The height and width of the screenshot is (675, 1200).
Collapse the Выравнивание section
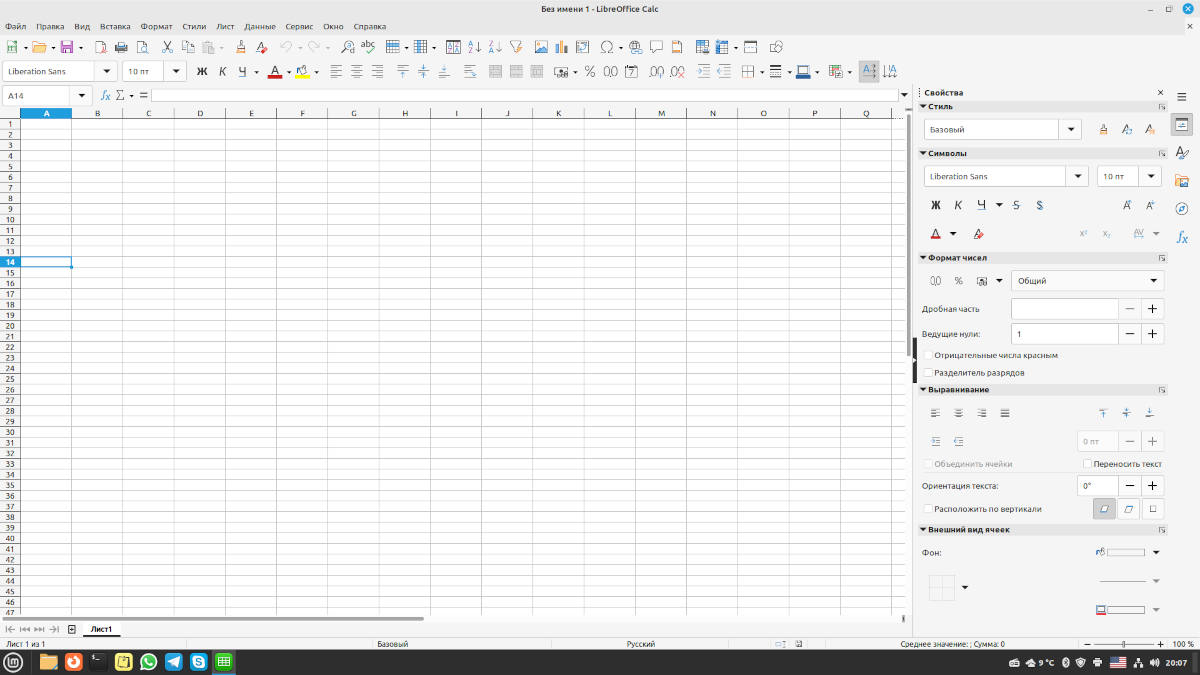coord(924,390)
